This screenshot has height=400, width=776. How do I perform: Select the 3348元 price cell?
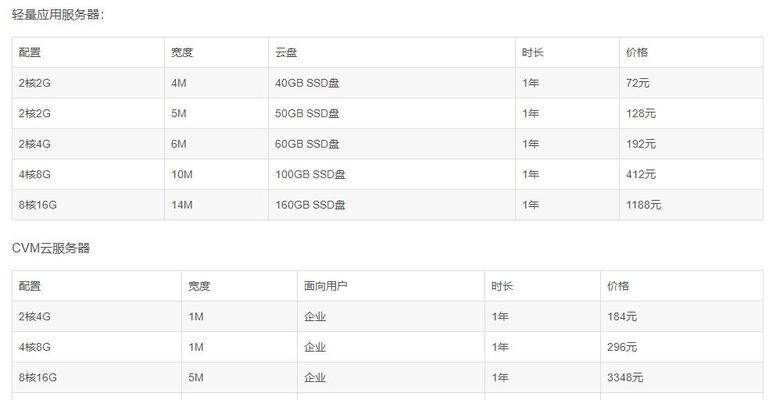point(625,378)
